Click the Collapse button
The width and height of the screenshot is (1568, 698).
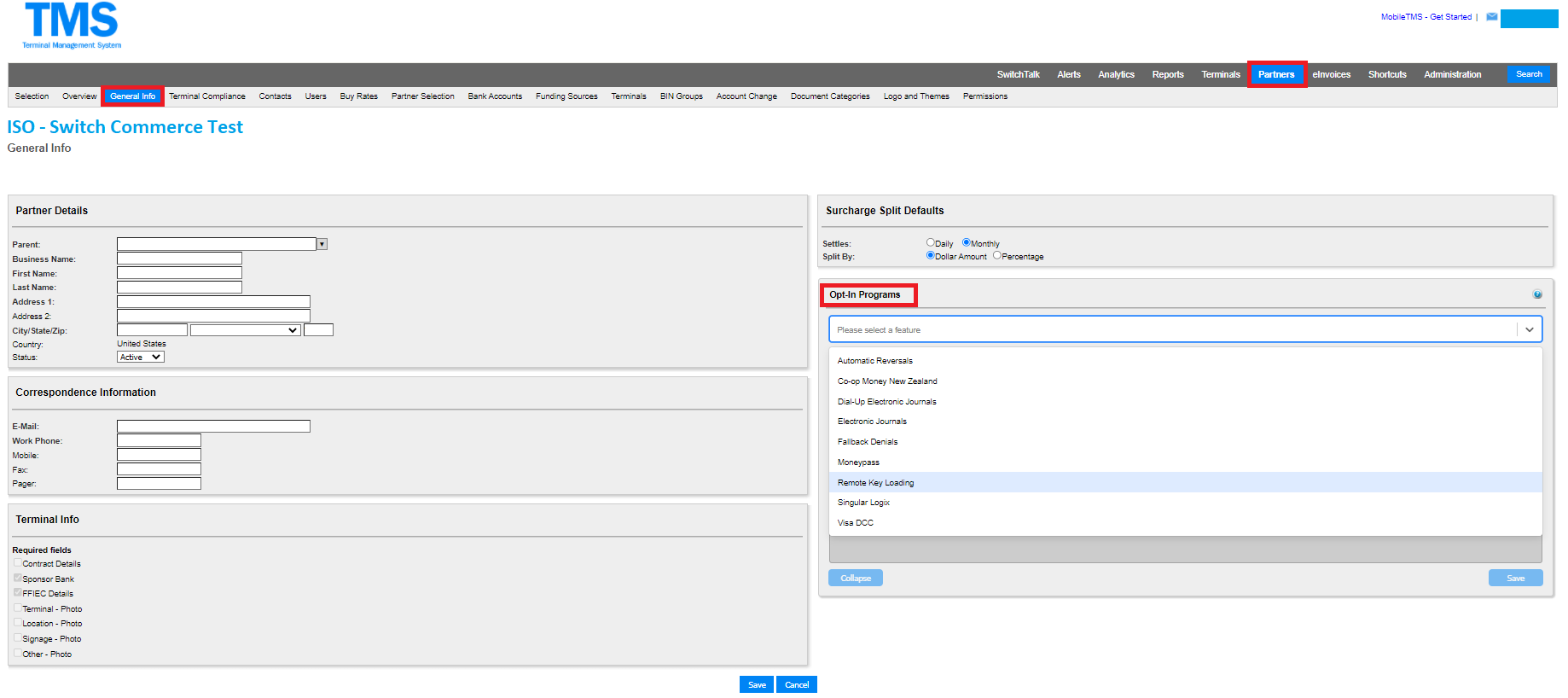856,578
